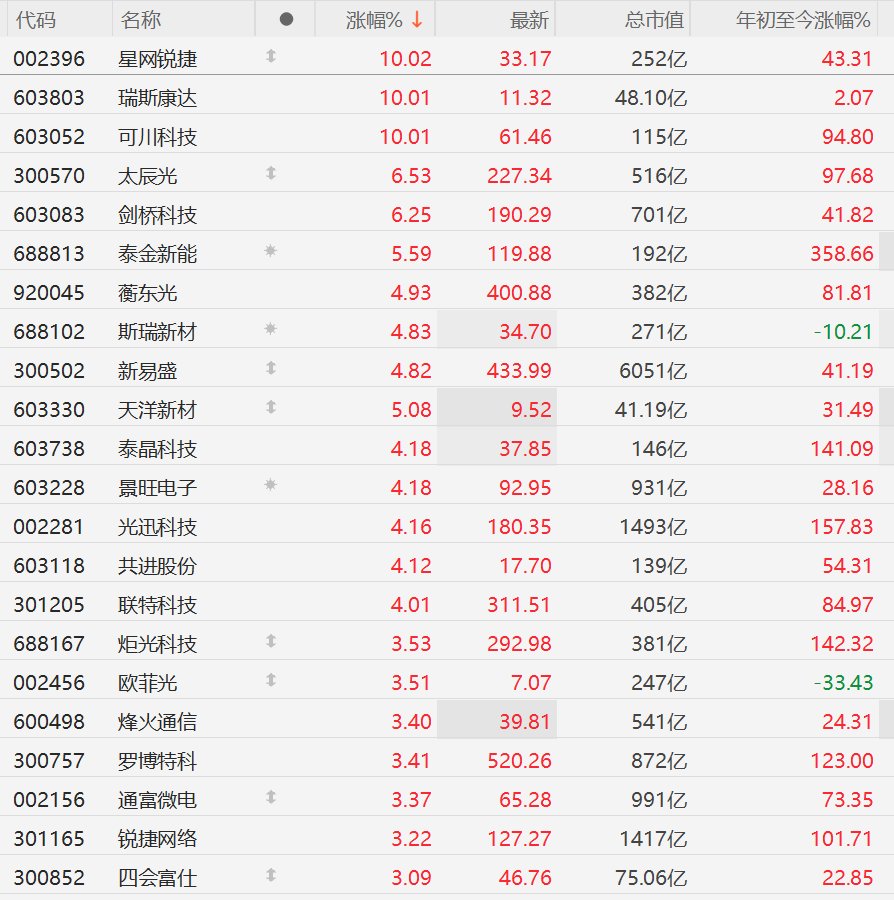Select stock code 688102

(49, 332)
